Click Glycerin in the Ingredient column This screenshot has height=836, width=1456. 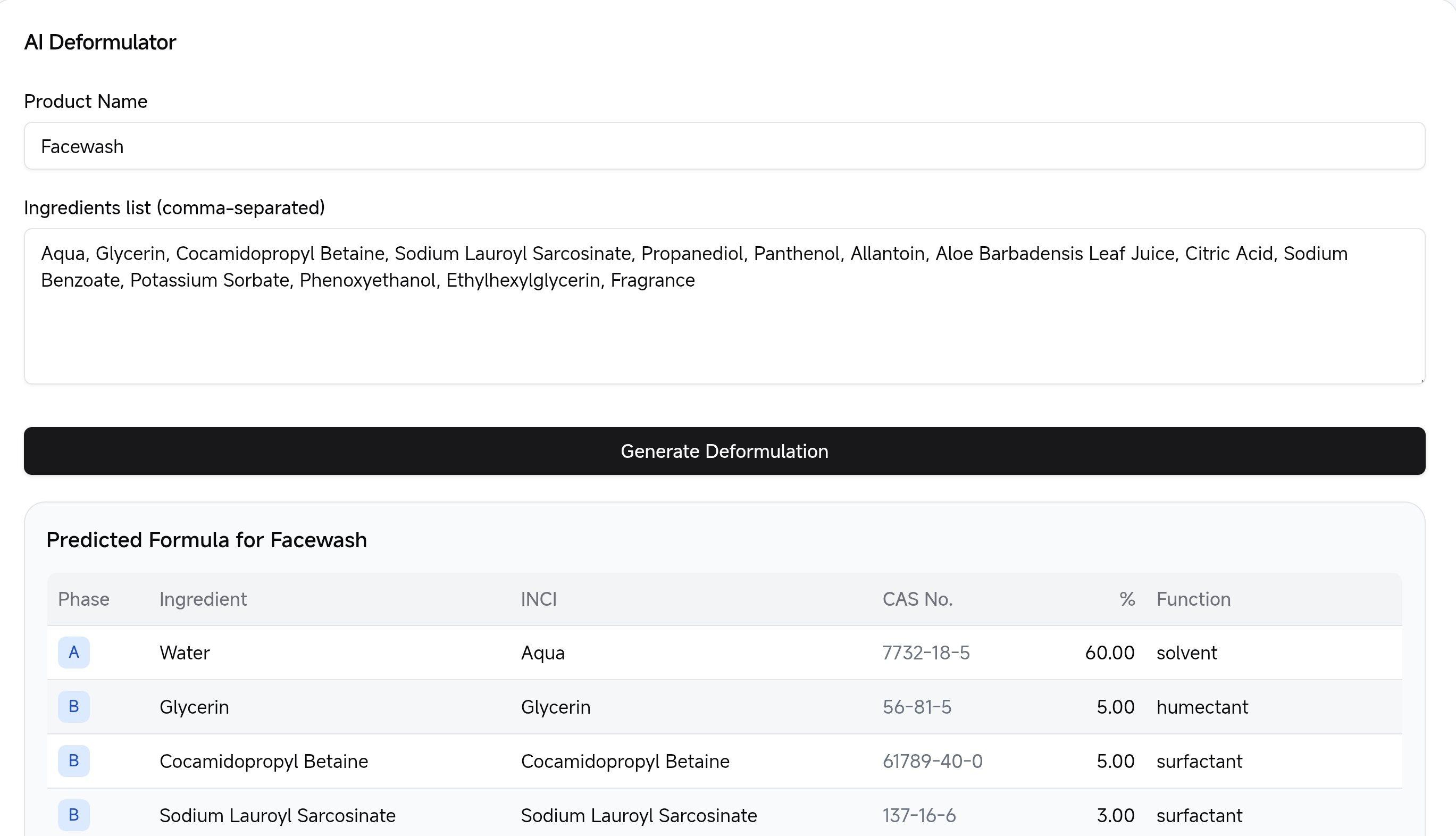click(194, 707)
